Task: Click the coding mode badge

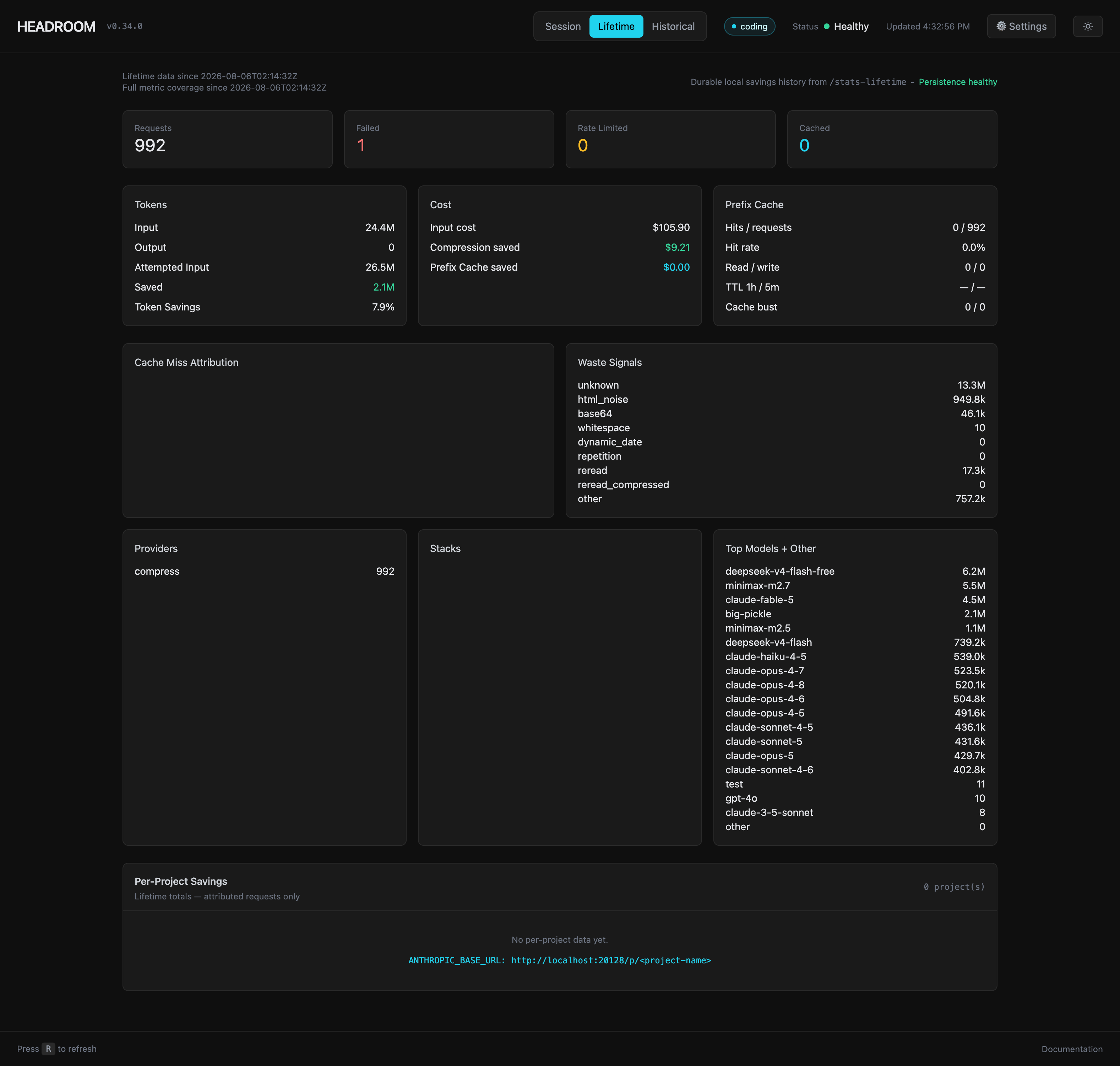Action: 749,26
